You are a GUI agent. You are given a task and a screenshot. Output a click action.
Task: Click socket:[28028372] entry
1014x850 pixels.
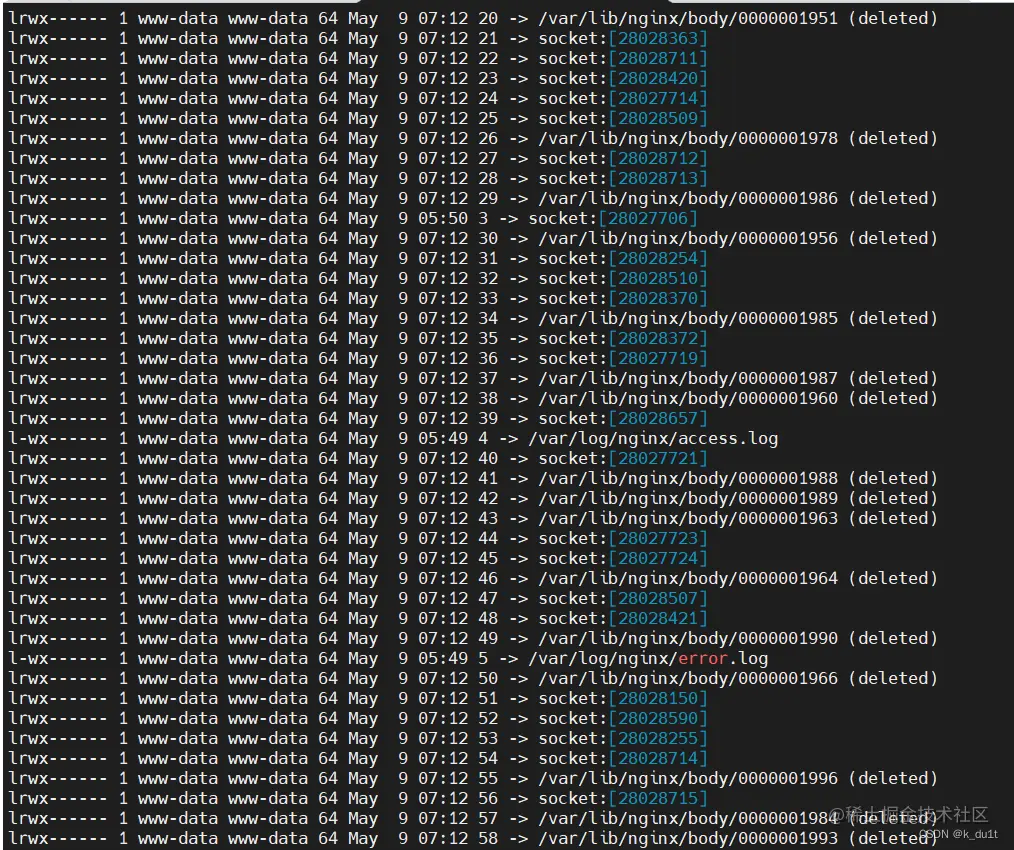pos(623,339)
